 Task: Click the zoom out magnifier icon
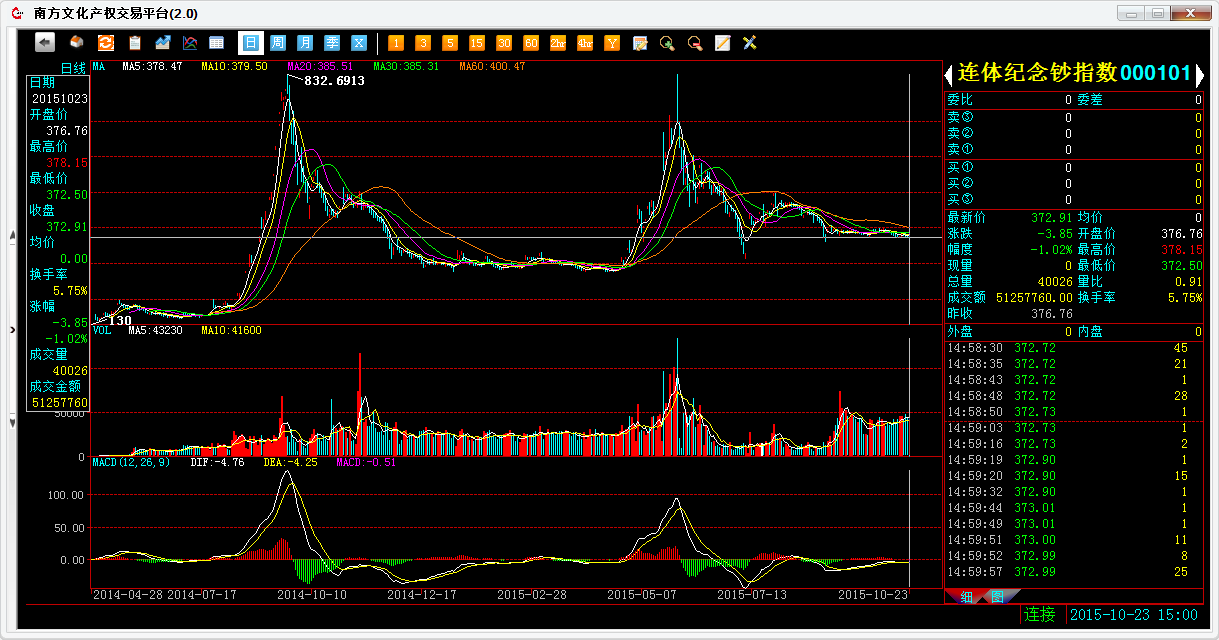click(x=694, y=43)
